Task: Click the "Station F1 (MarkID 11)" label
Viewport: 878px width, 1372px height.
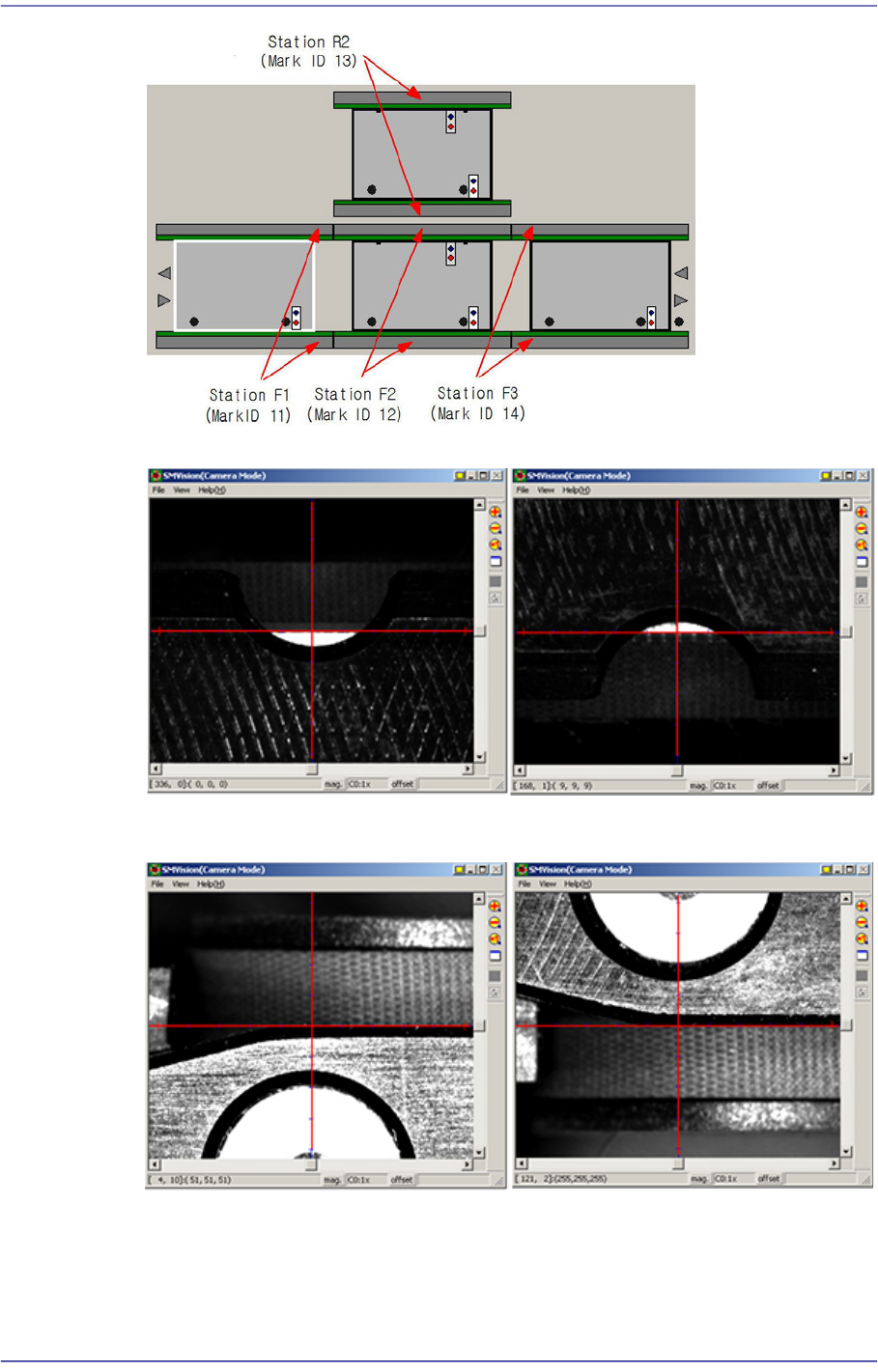Action: [248, 406]
